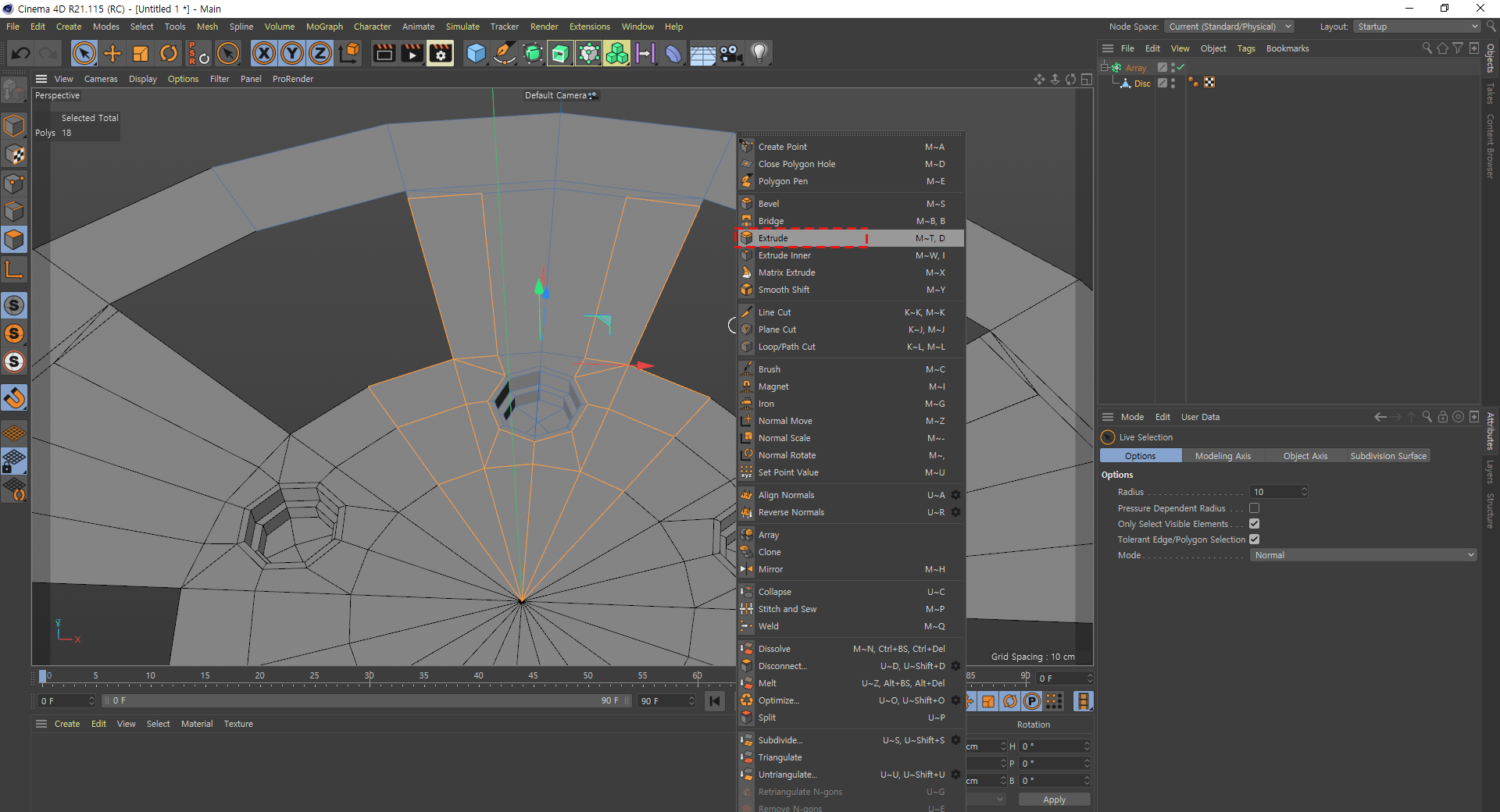This screenshot has height=812, width=1500.
Task: Click the Disc checkerboard selection tag
Action: [x=1209, y=83]
